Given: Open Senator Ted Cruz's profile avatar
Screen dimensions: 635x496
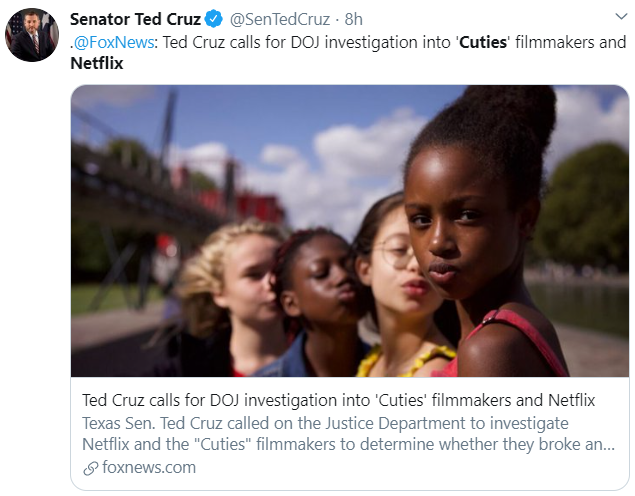Looking at the screenshot, I should [x=31, y=34].
